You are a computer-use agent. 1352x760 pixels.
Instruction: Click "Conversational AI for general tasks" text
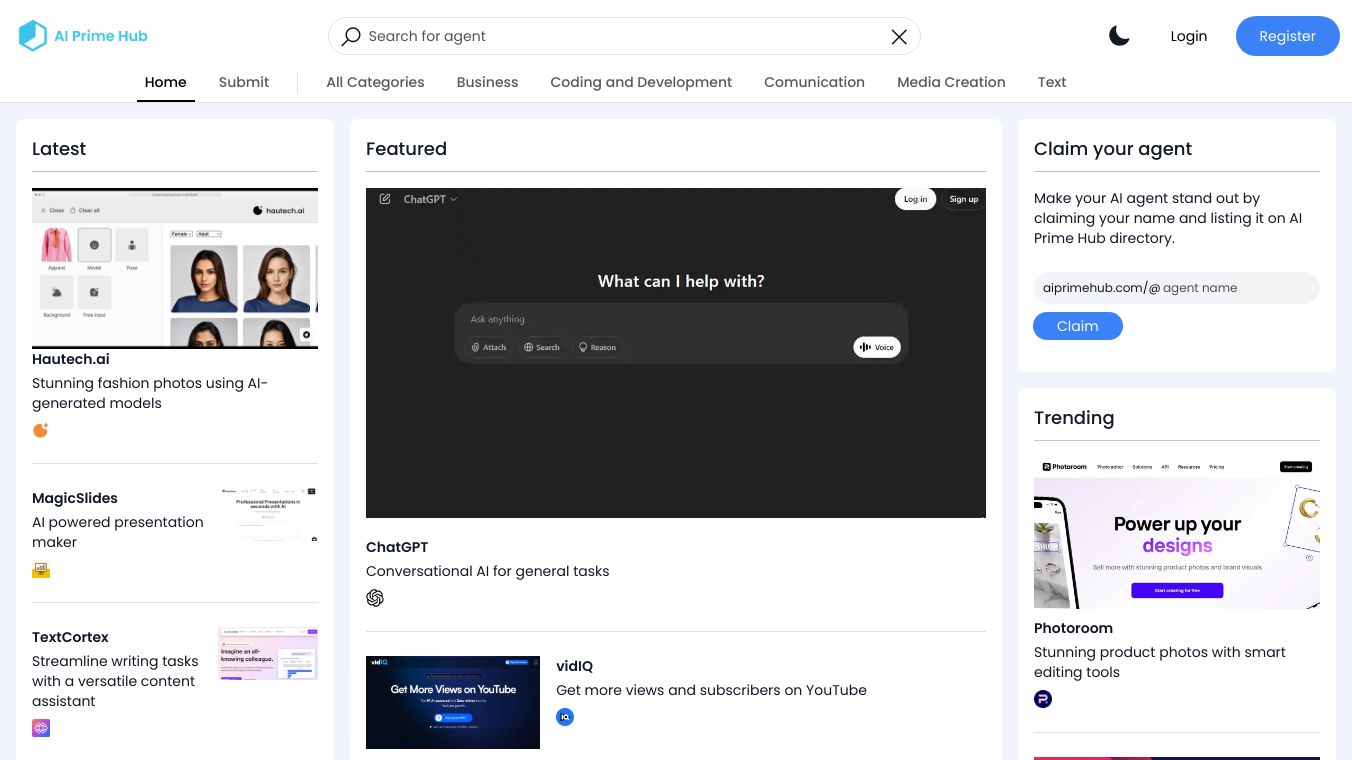(x=487, y=571)
